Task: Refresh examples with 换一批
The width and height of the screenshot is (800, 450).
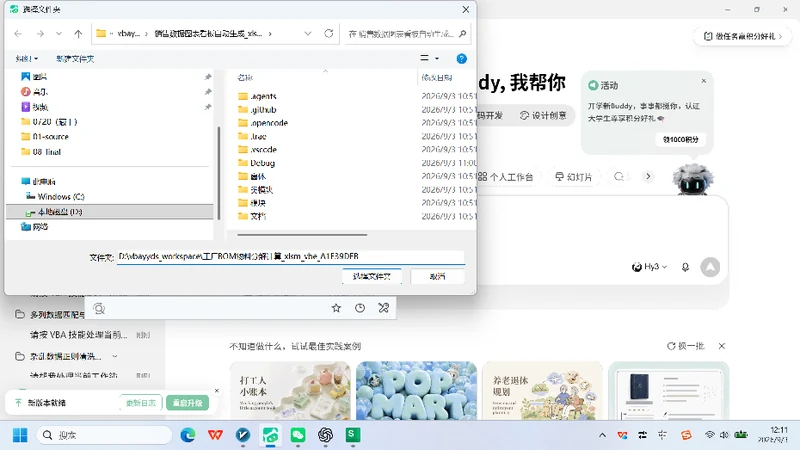Action: pos(686,346)
